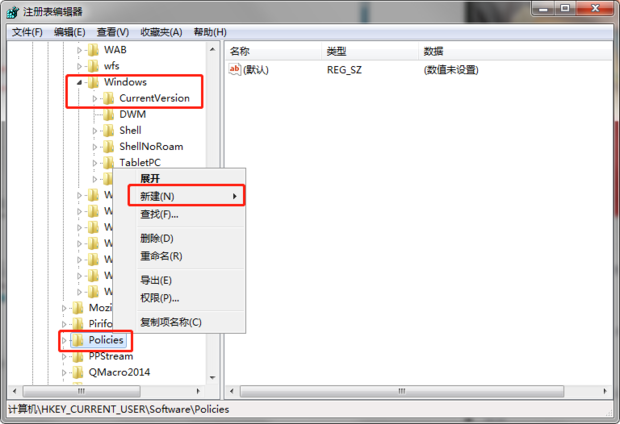
Task: Open the 收藏夹(A) menu
Action: click(x=161, y=32)
